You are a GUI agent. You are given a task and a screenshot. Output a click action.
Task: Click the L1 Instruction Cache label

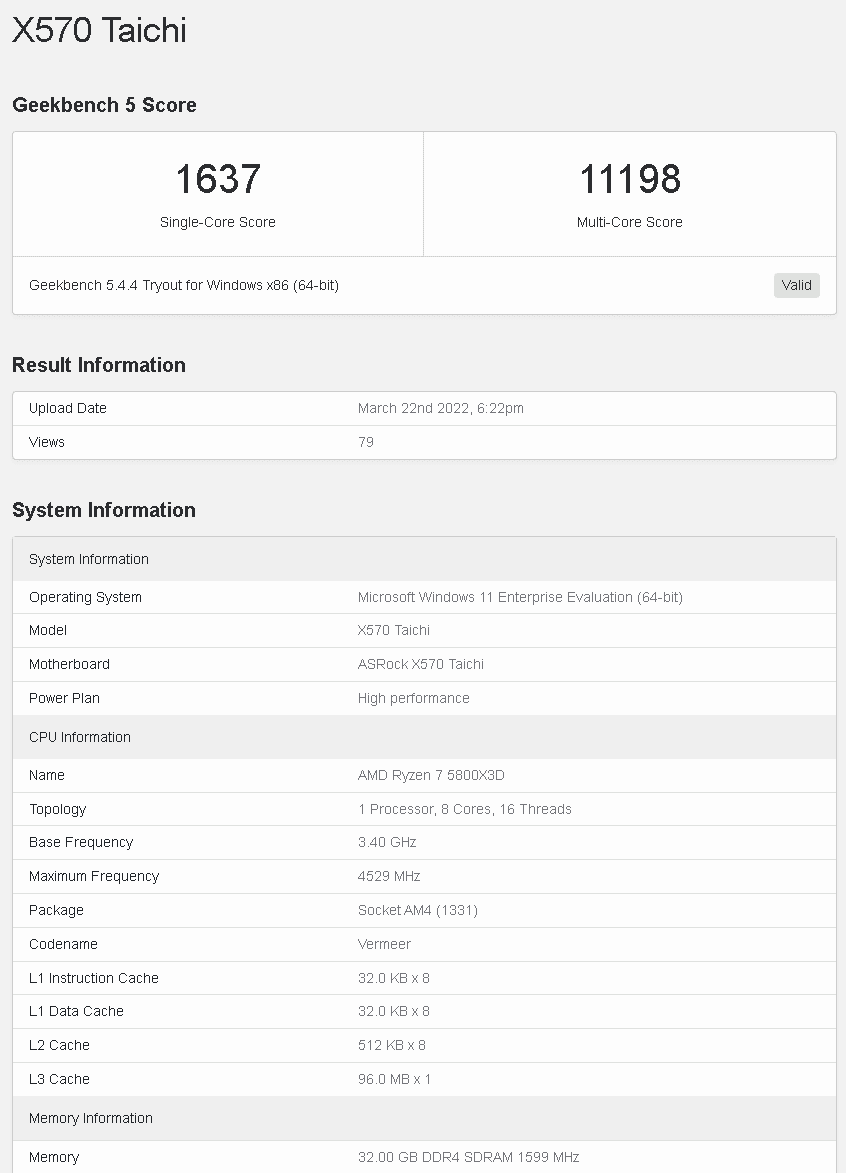click(x=94, y=978)
